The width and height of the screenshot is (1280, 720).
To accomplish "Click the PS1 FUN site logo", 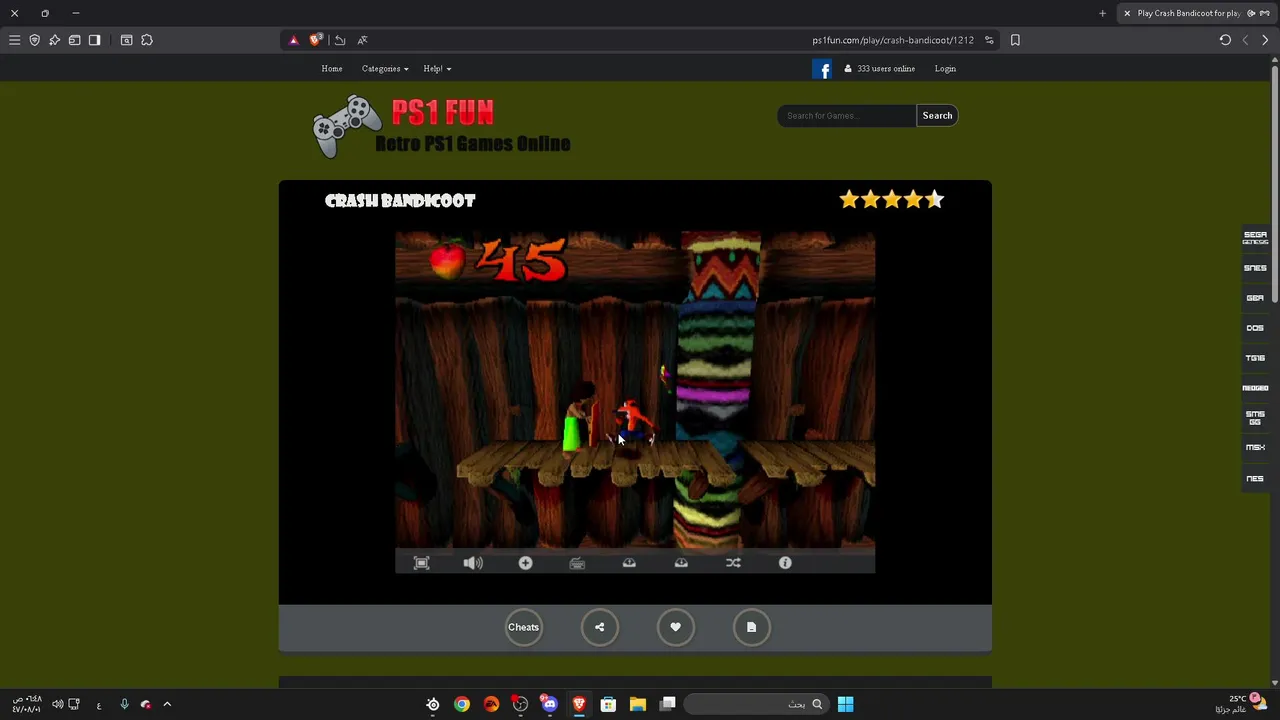I will pos(441,126).
